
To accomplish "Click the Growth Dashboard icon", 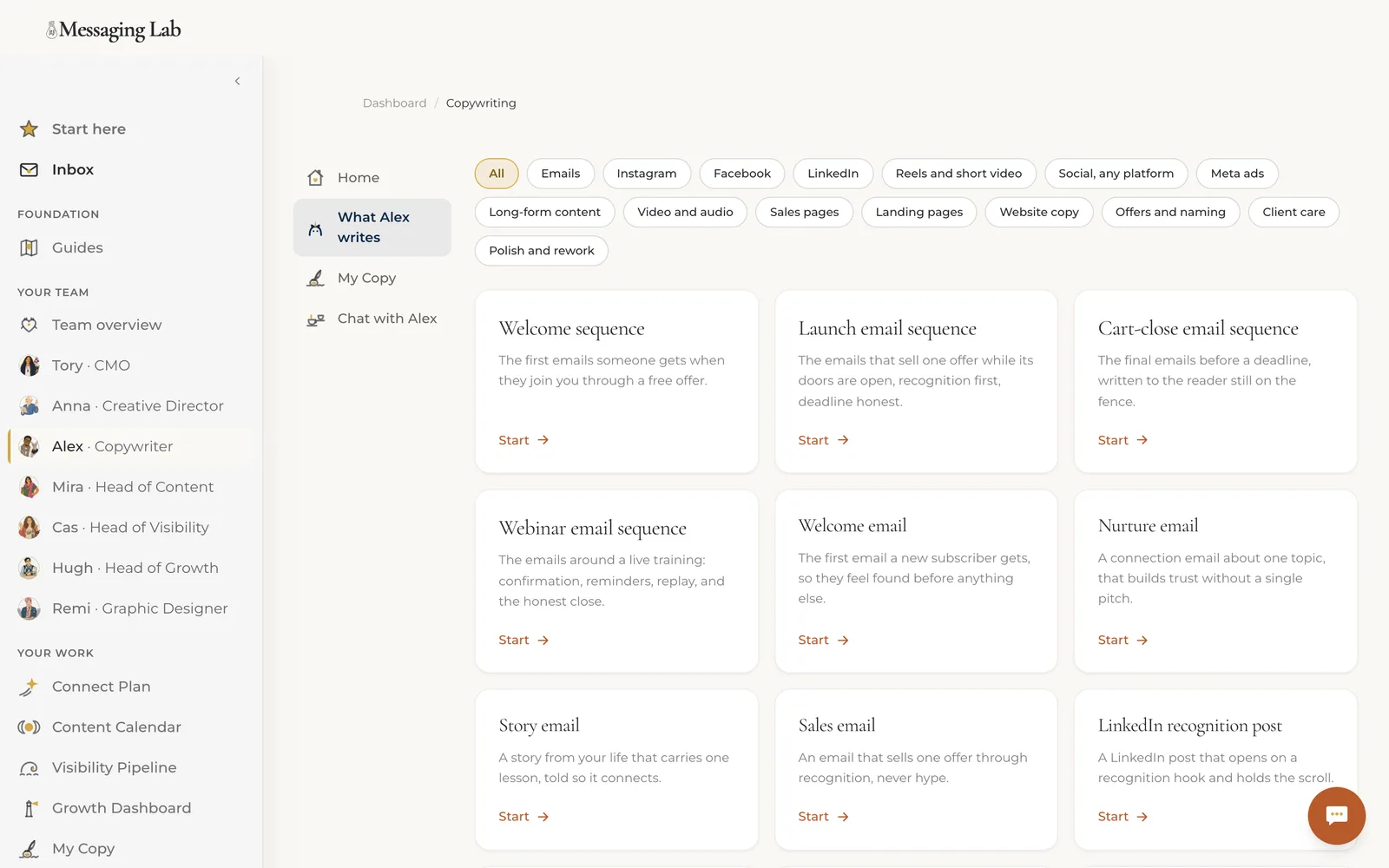I will (x=29, y=809).
